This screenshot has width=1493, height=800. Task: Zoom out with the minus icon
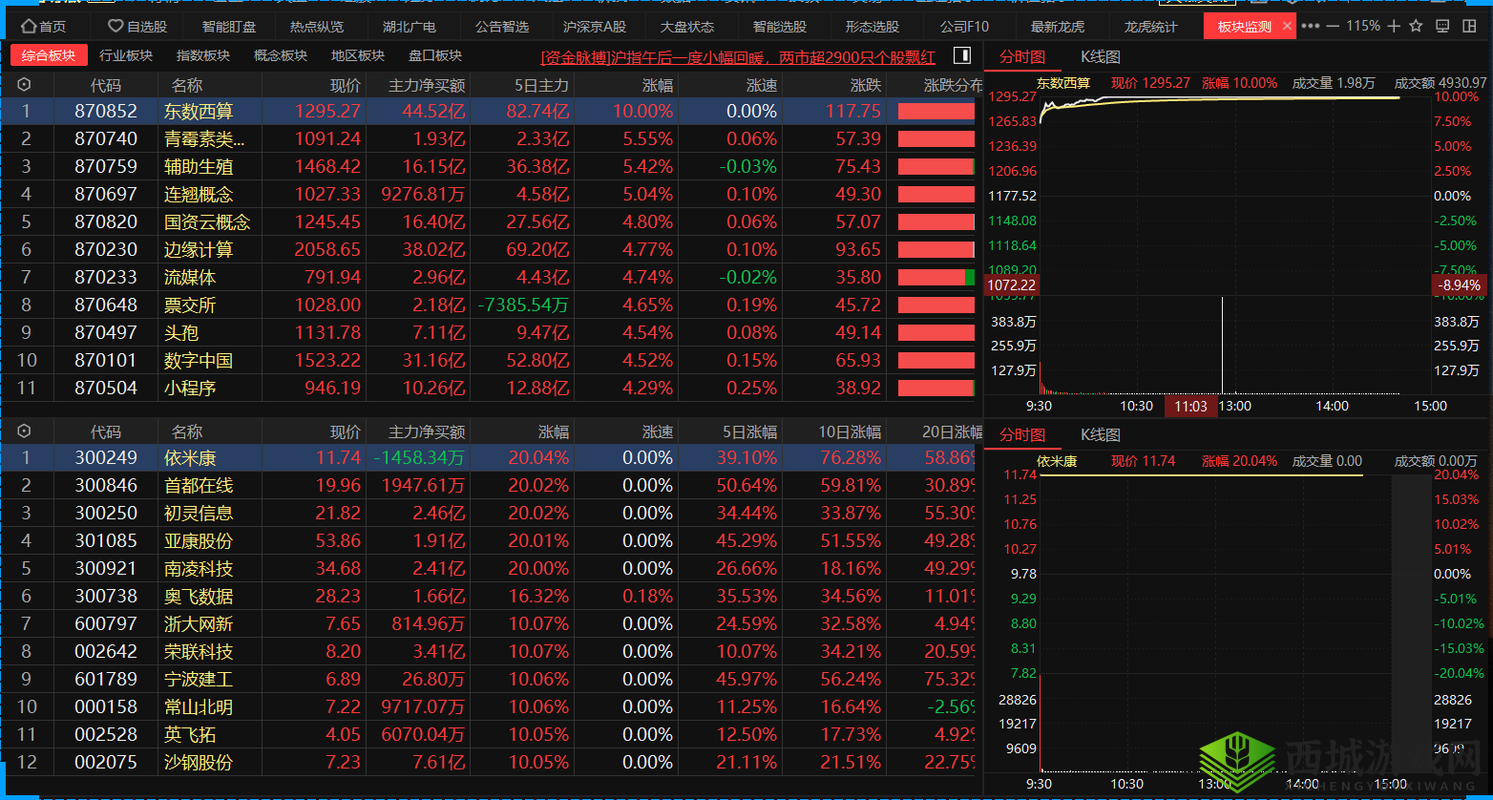[1335, 26]
